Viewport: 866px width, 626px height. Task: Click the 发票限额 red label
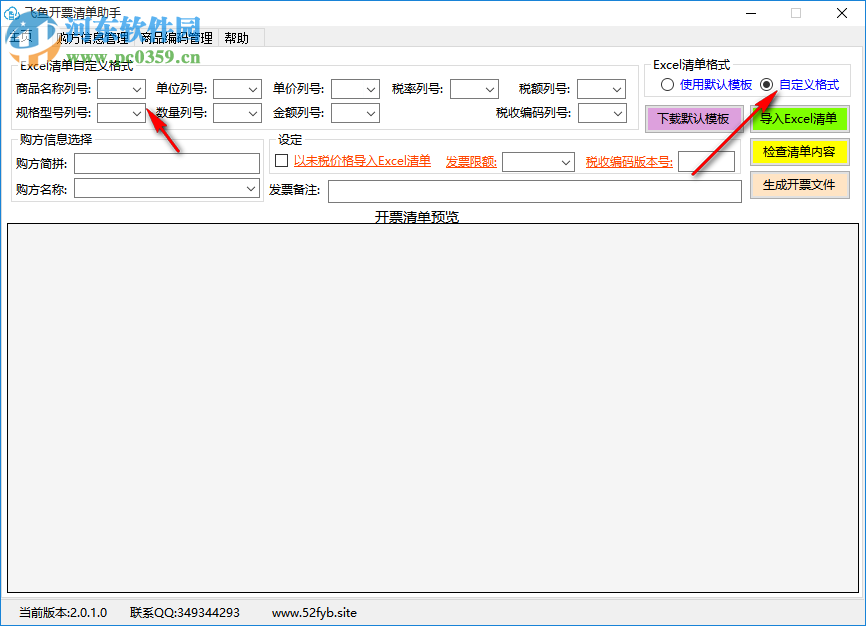click(x=471, y=162)
